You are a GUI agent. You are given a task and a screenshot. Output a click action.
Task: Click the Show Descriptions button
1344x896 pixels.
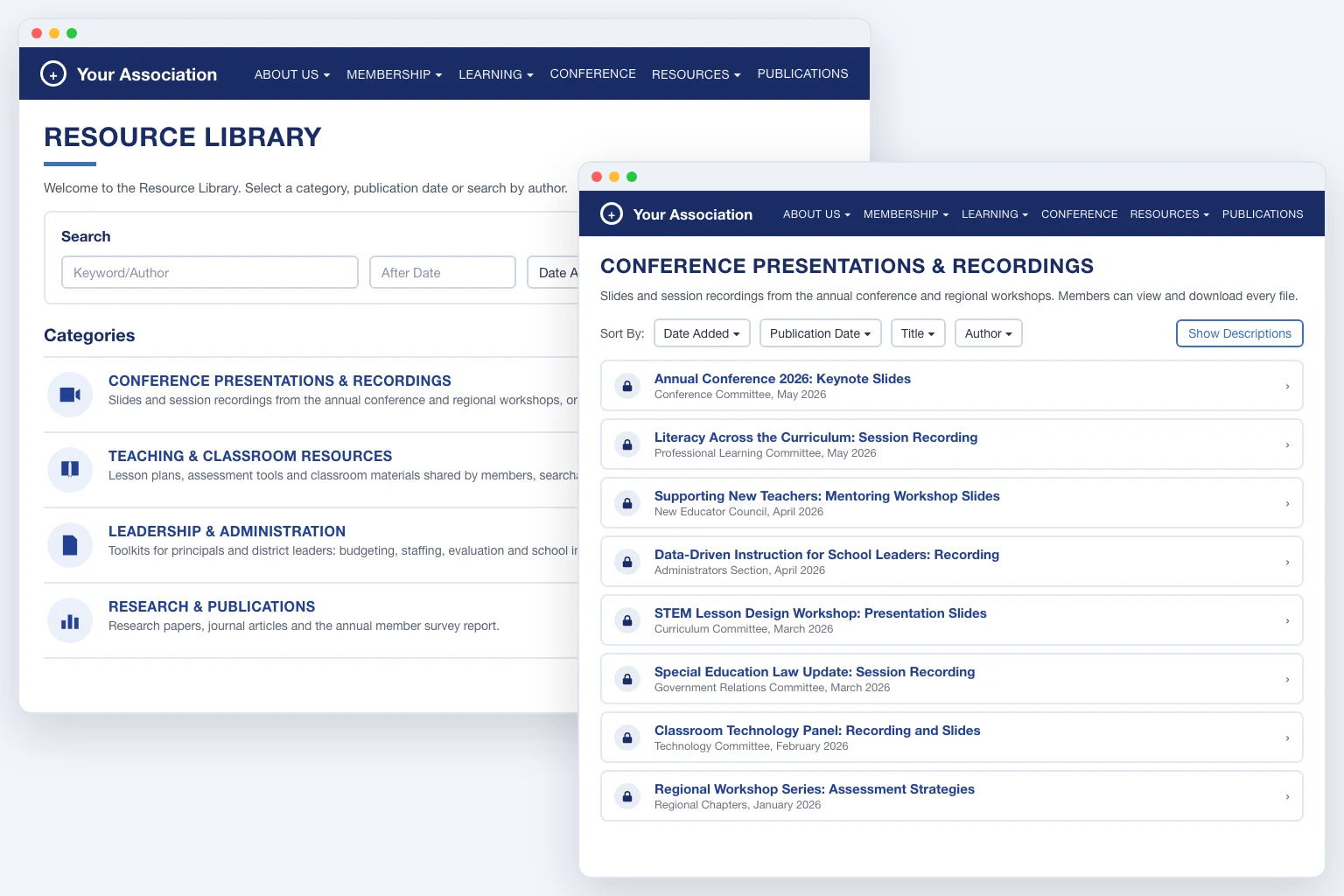click(1240, 333)
